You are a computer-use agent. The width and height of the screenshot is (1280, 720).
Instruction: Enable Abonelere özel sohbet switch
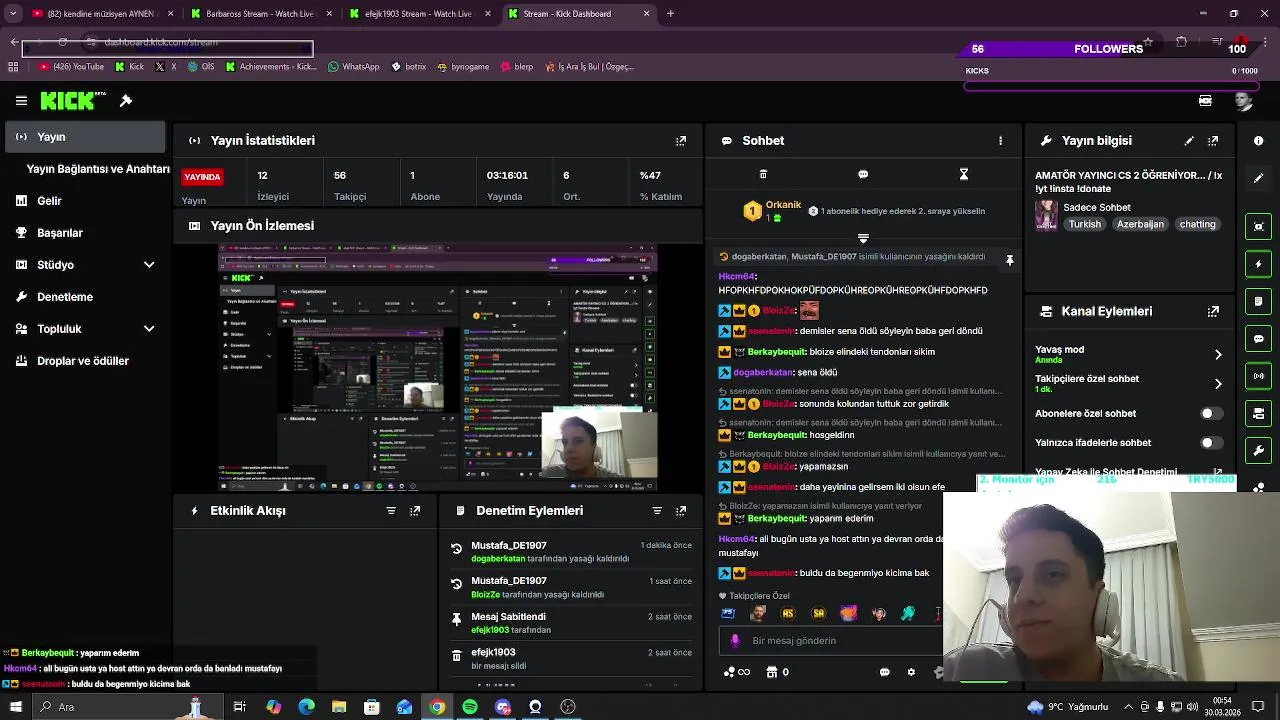1211,413
